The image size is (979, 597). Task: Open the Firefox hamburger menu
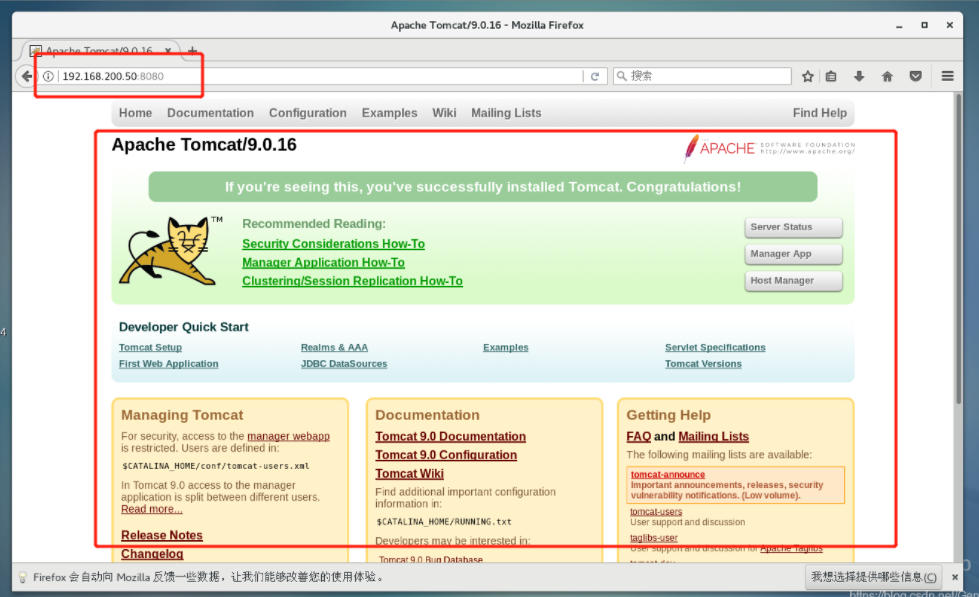[947, 76]
